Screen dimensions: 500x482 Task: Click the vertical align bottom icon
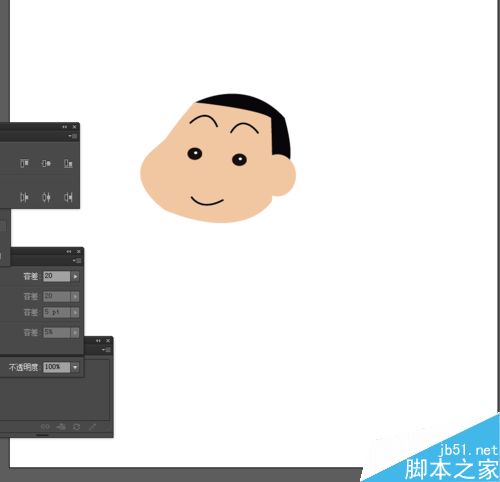point(68,163)
